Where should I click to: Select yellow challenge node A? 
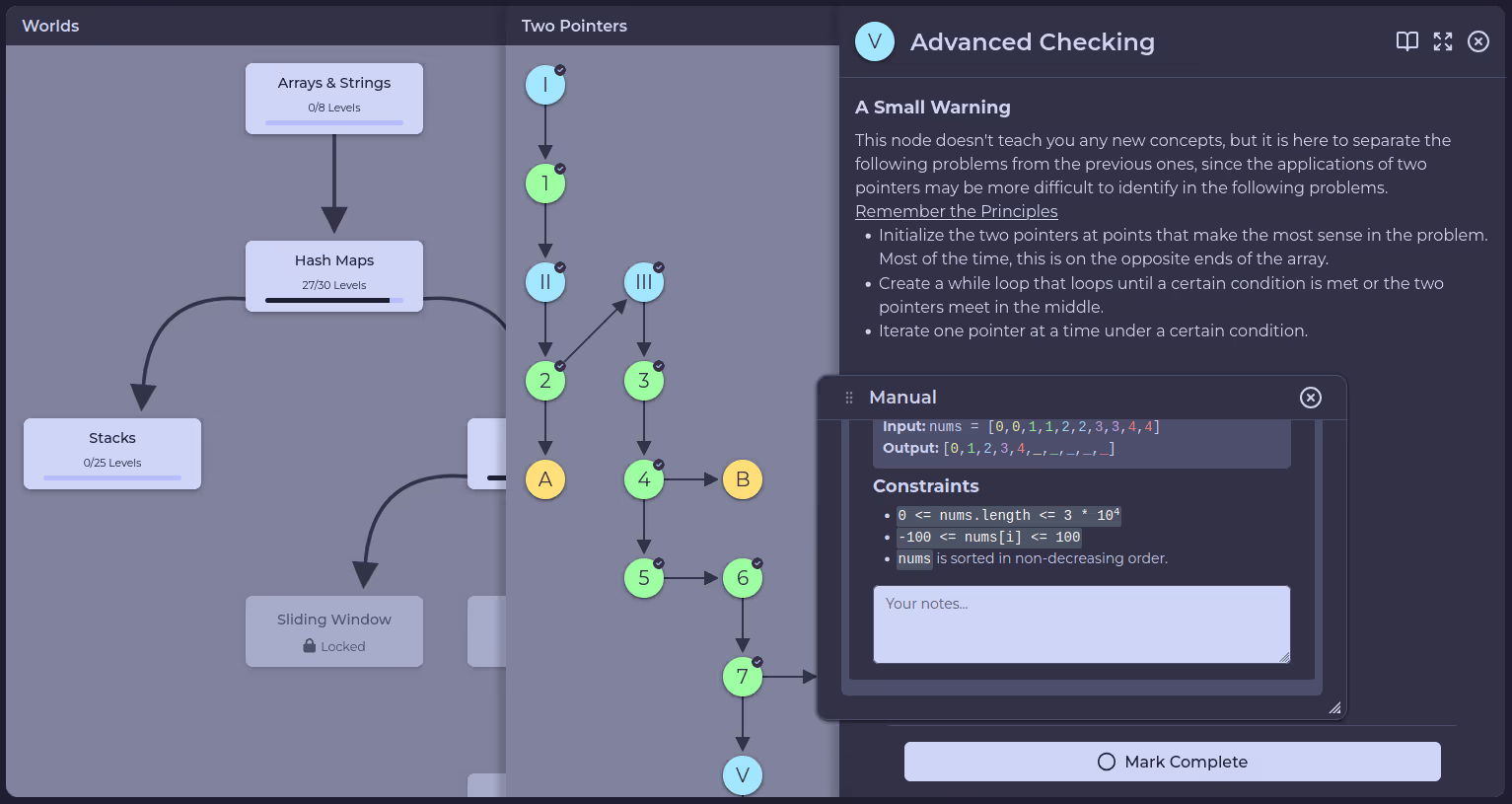[545, 479]
